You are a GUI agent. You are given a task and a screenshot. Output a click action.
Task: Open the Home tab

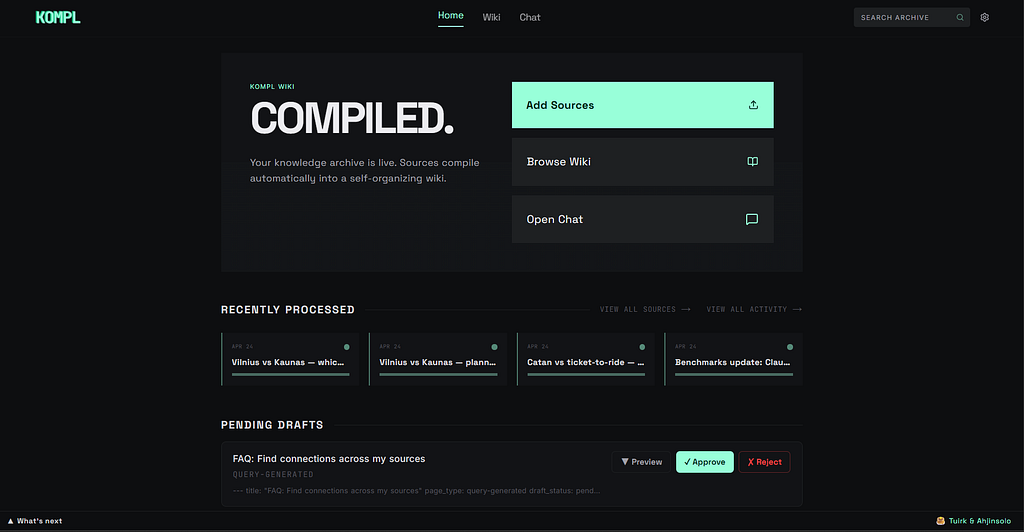(x=451, y=16)
